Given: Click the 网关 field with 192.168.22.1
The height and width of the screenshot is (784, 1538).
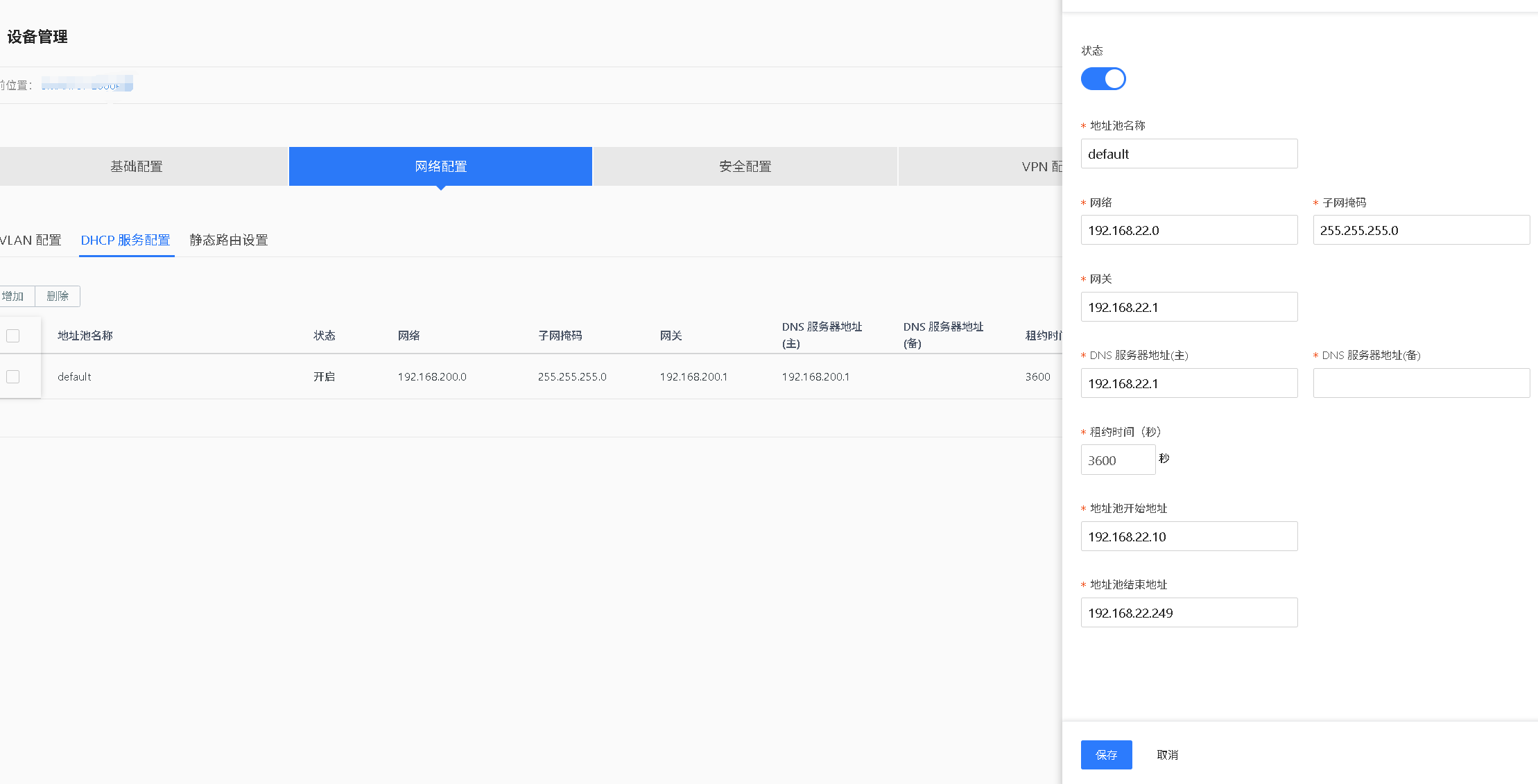Looking at the screenshot, I should pos(1189,307).
